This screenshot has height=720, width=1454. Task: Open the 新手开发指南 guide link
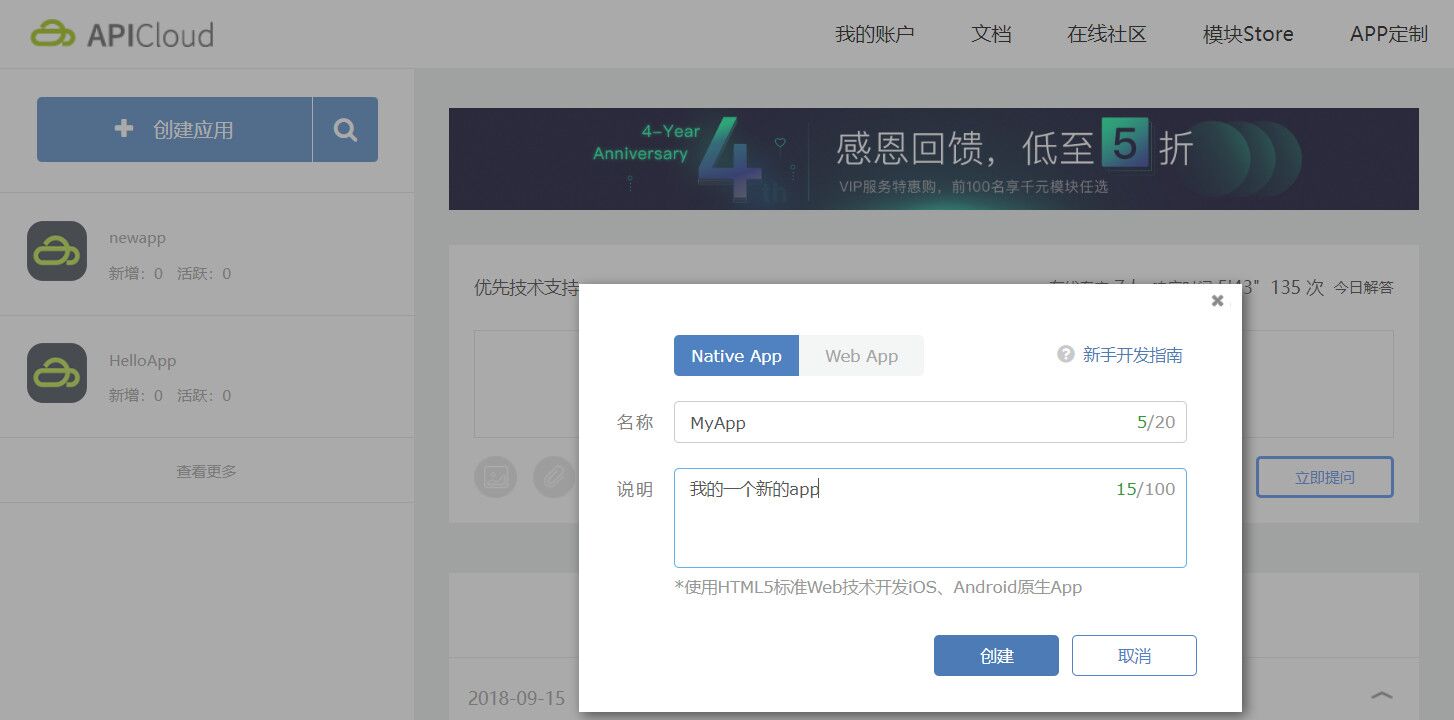point(1134,354)
